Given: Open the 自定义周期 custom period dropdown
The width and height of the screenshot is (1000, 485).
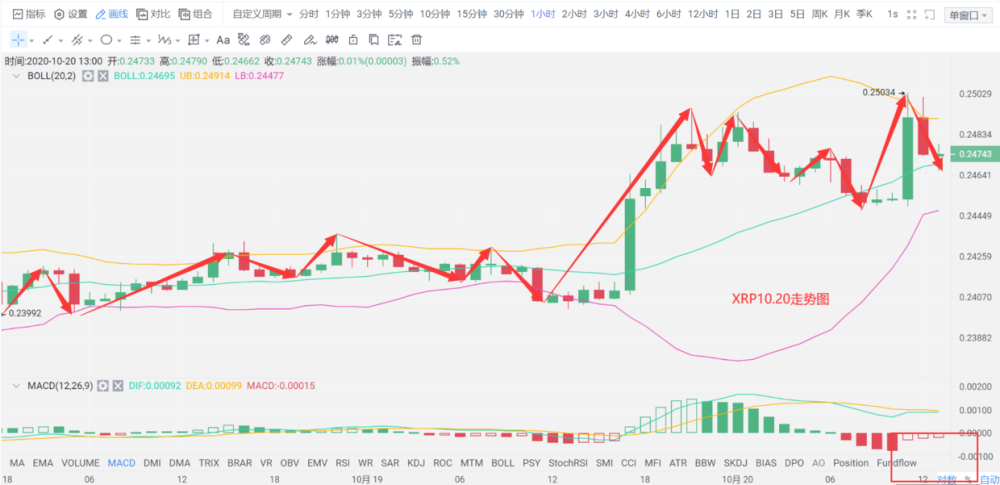Looking at the screenshot, I should [263, 14].
